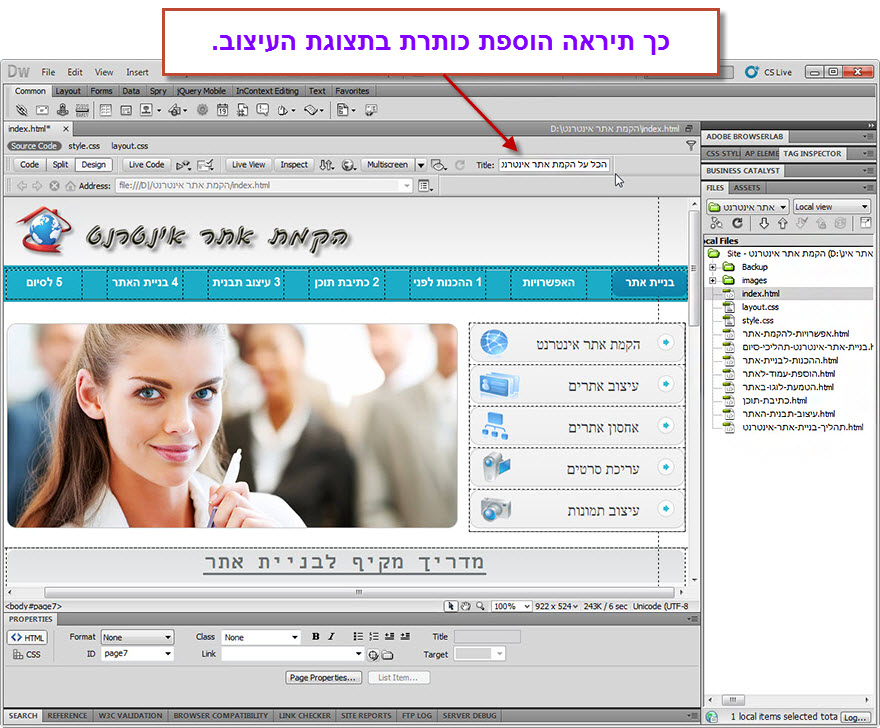Viewport: 880px width, 728px height.
Task: Select the Insert Hyperlink icon
Action: tap(20, 110)
